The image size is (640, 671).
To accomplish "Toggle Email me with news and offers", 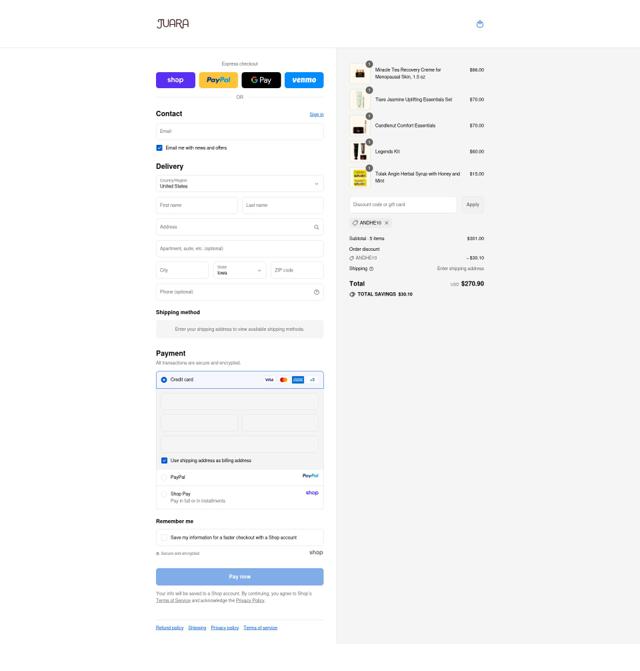I will coord(159,148).
